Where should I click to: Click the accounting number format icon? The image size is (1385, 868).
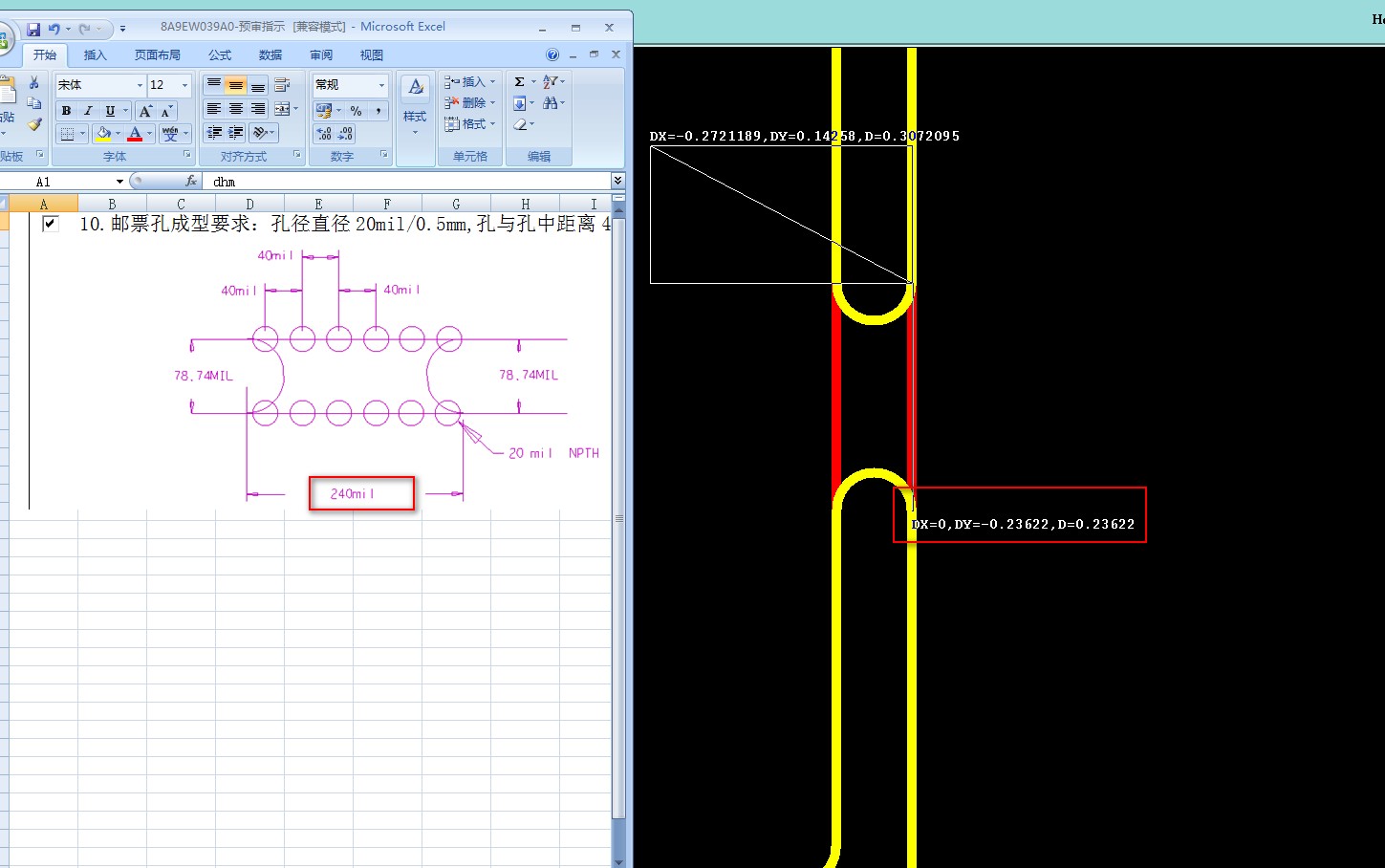pos(324,111)
